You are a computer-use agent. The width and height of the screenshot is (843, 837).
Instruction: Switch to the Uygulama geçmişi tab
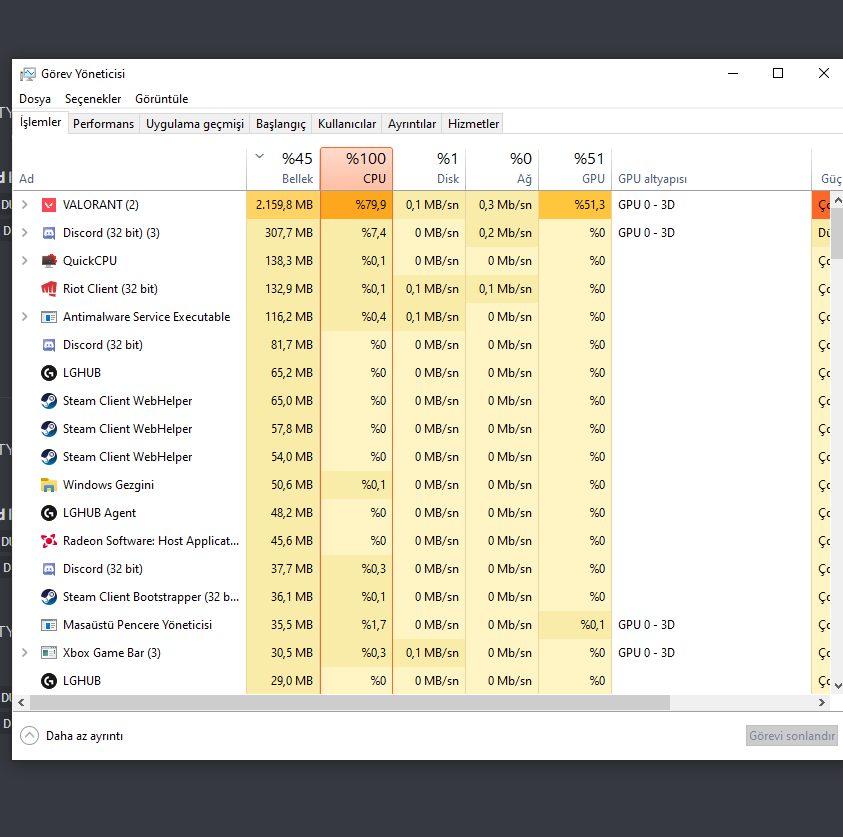point(195,124)
